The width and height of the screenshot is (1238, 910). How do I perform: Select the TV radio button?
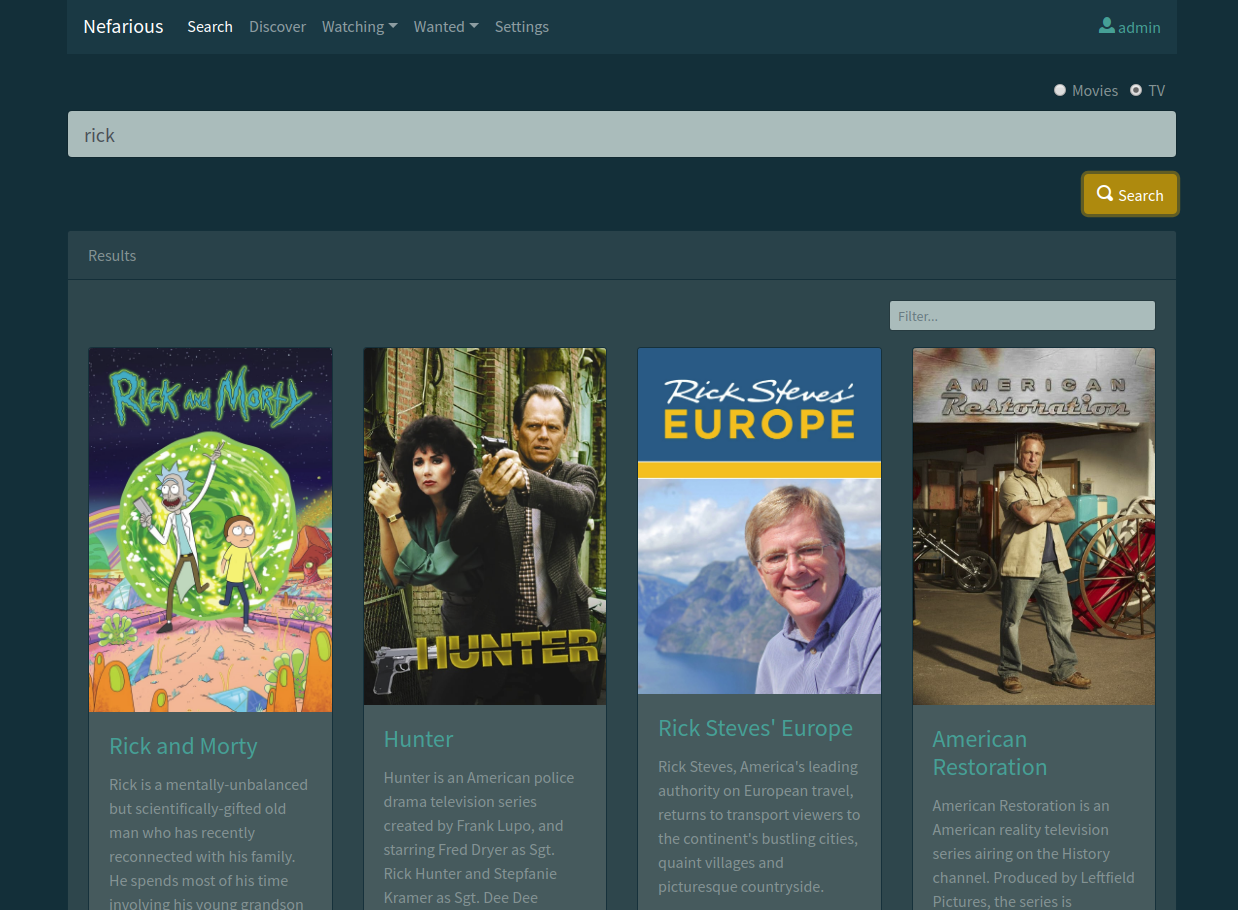1136,90
